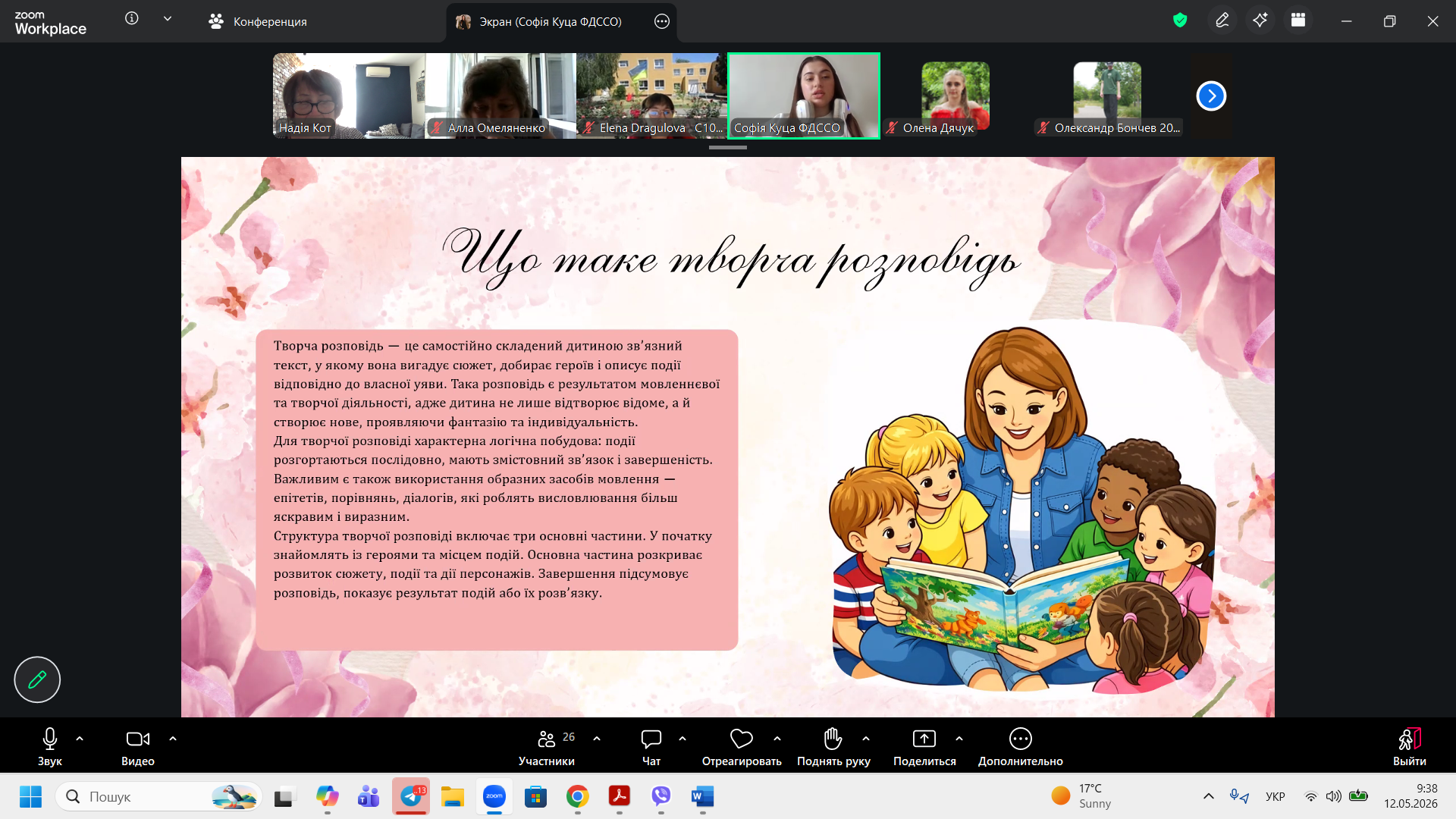Open the Чат chat panel

651,748
